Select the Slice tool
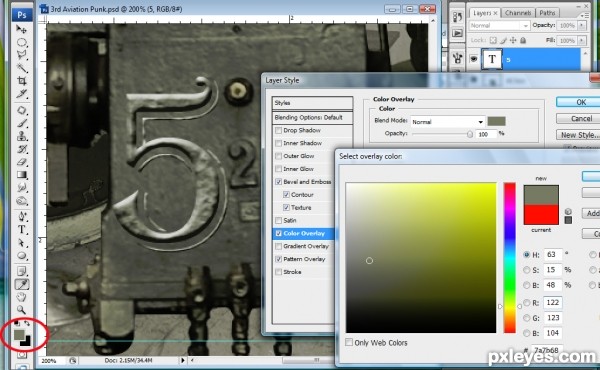The width and height of the screenshot is (600, 370). [x=21, y=94]
